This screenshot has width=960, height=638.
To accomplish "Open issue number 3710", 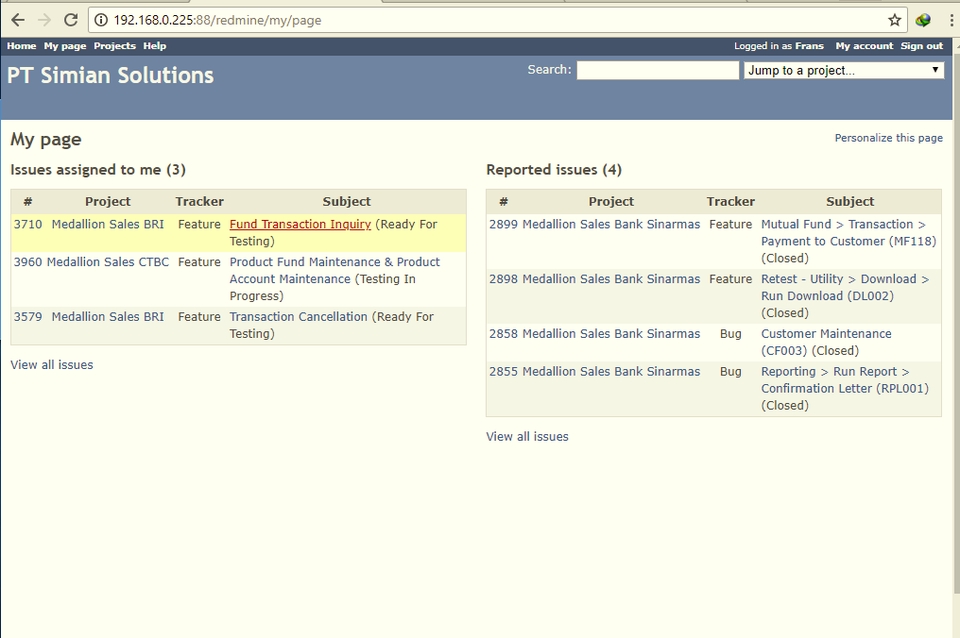I will (x=28, y=224).
